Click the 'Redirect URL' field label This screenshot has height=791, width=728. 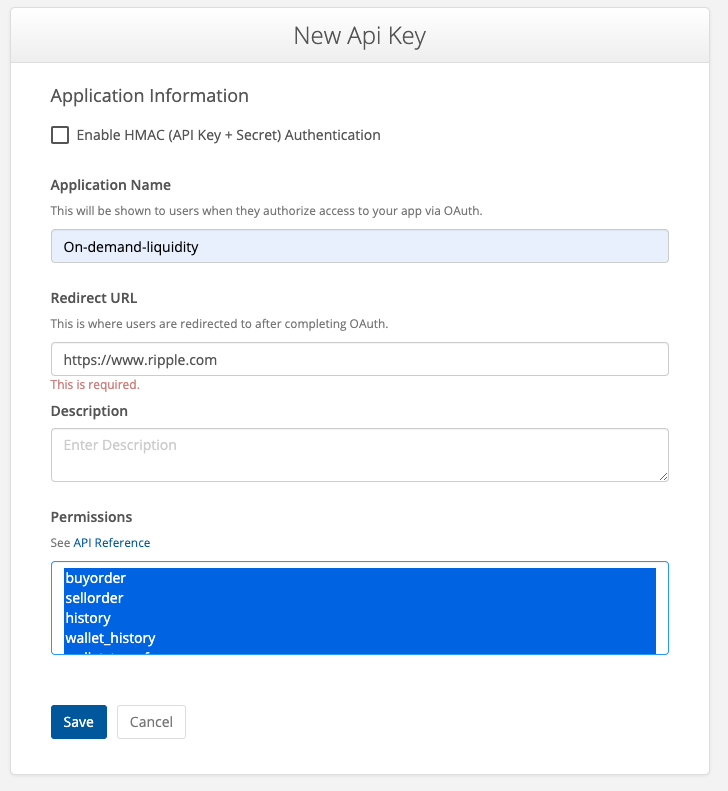click(94, 298)
